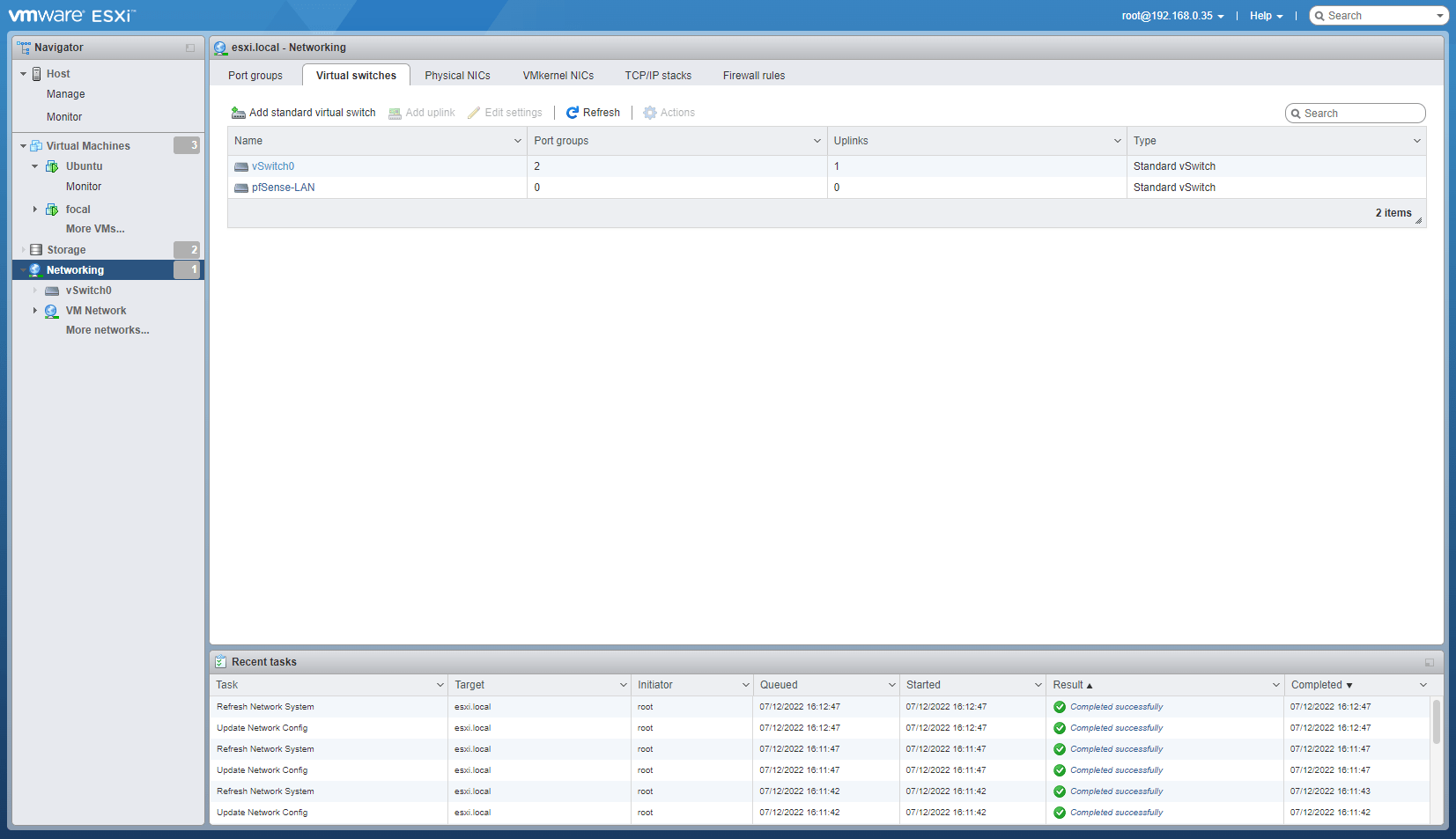Click the table resize grip icon
Image resolution: width=1456 pixels, height=839 pixels.
[1418, 221]
